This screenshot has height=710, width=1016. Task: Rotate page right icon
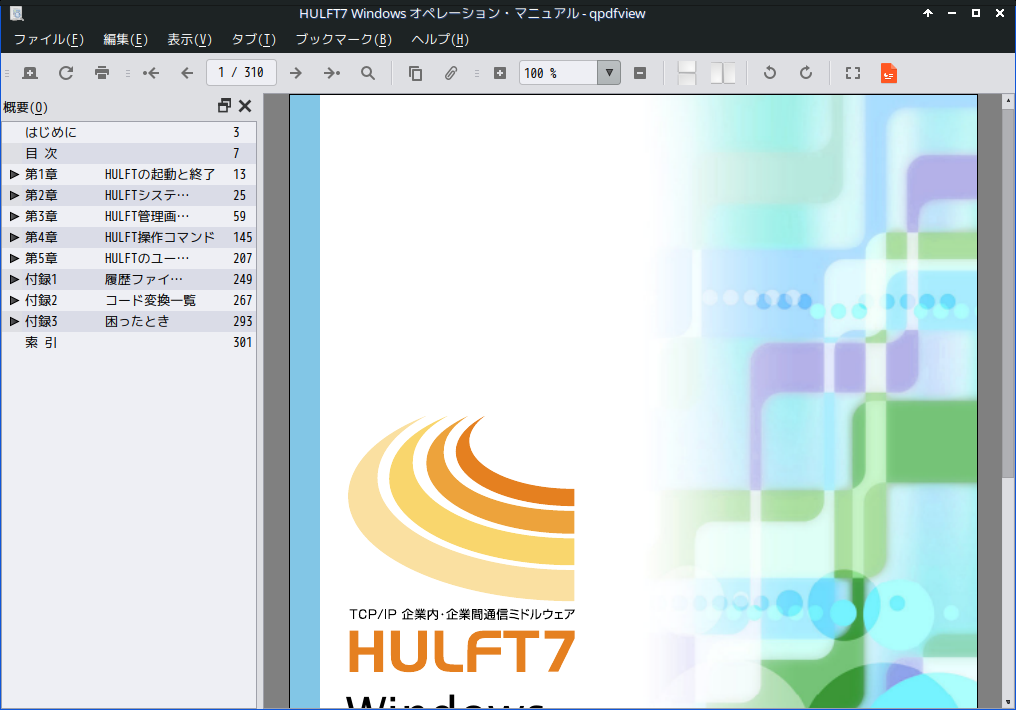click(806, 73)
